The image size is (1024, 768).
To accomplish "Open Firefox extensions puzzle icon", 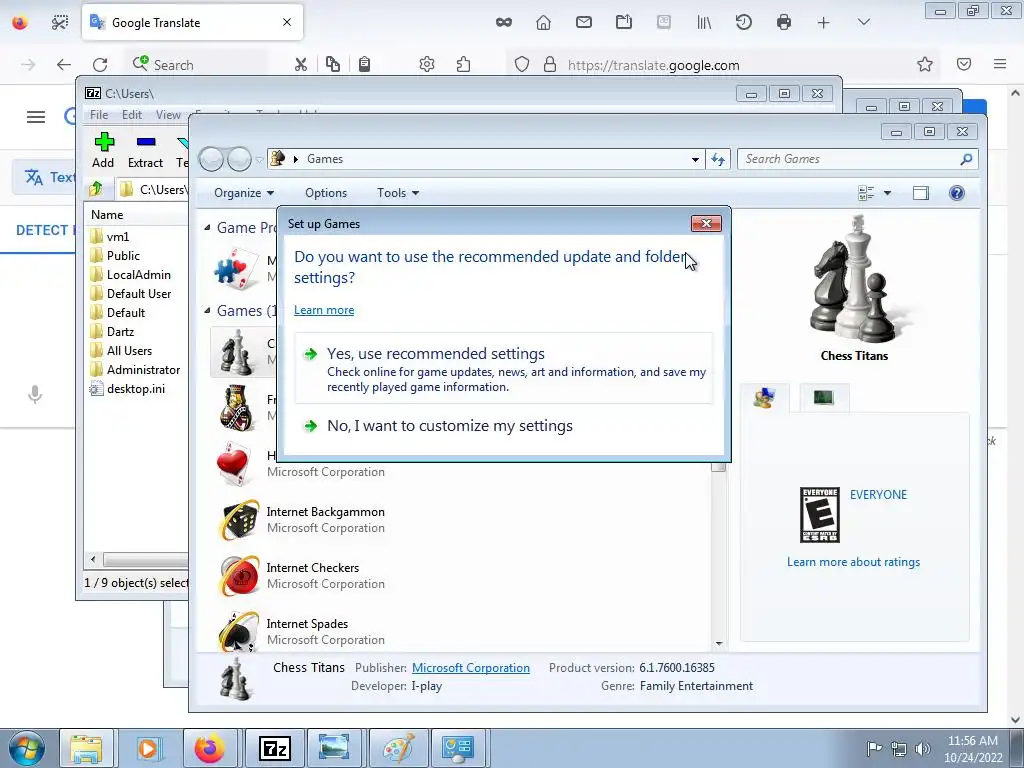I will click(x=464, y=65).
